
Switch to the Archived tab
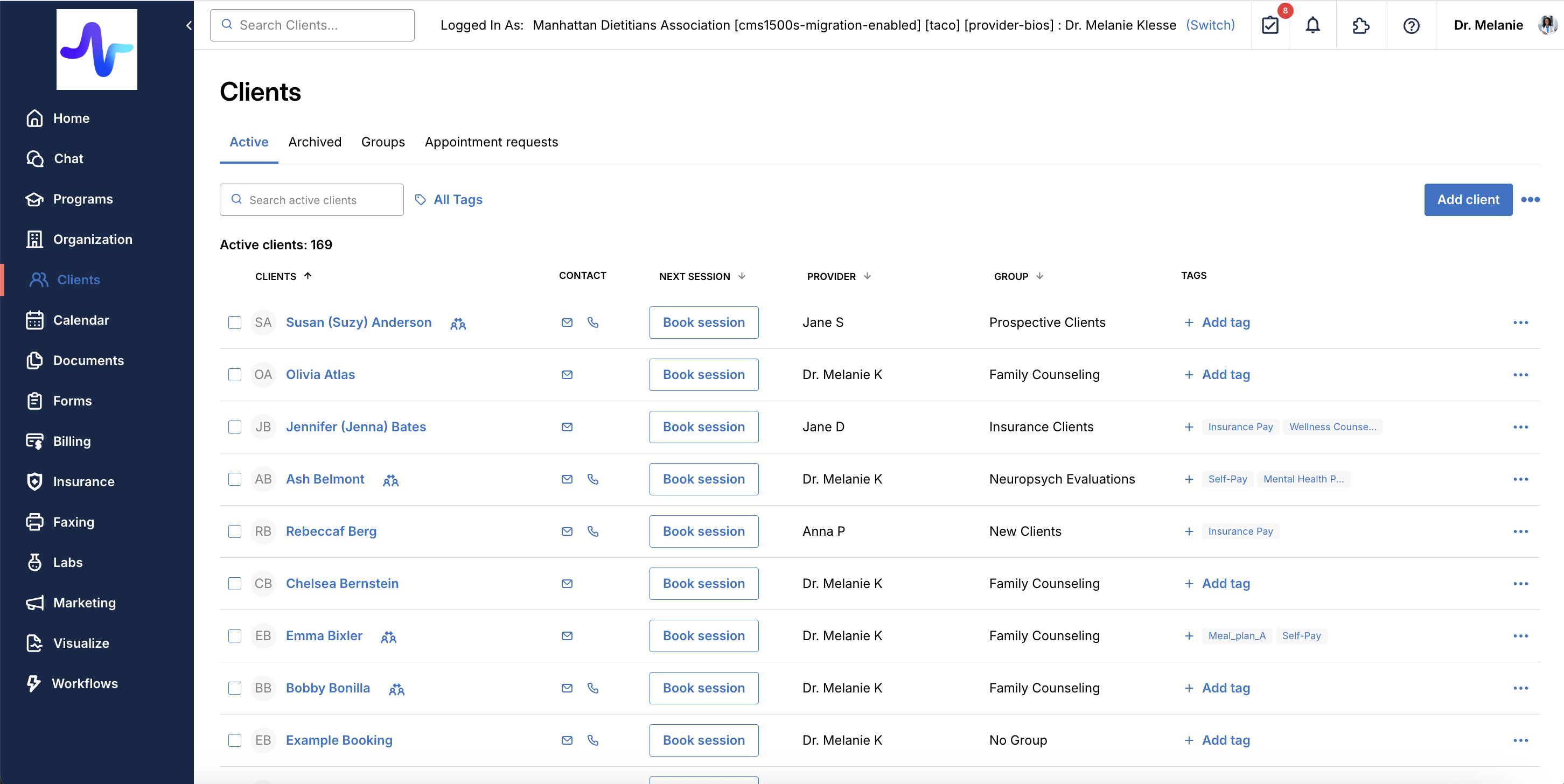coord(315,142)
